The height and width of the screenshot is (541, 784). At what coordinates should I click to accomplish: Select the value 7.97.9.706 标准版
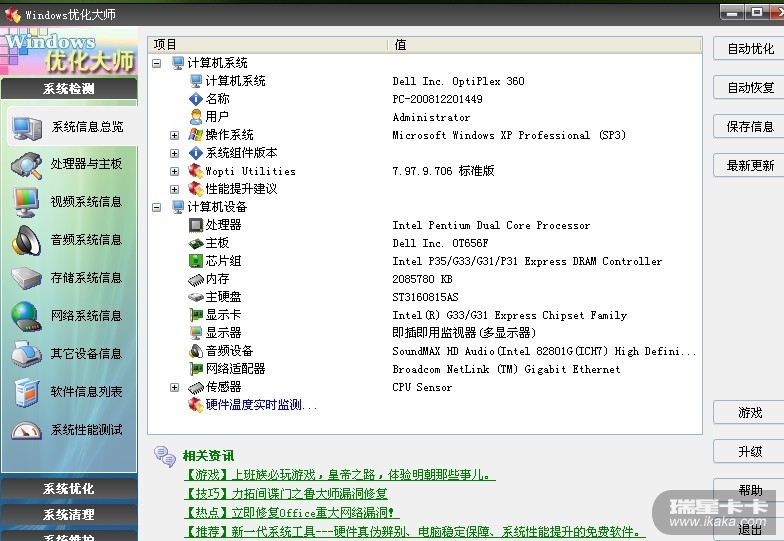click(x=443, y=171)
